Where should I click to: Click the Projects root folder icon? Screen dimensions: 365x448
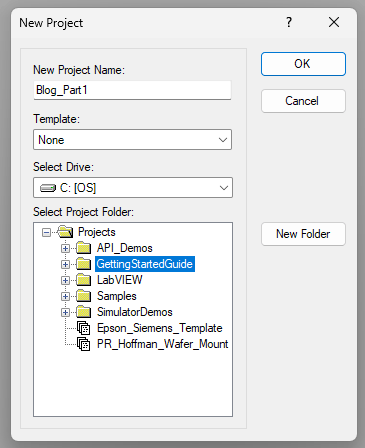[65, 232]
